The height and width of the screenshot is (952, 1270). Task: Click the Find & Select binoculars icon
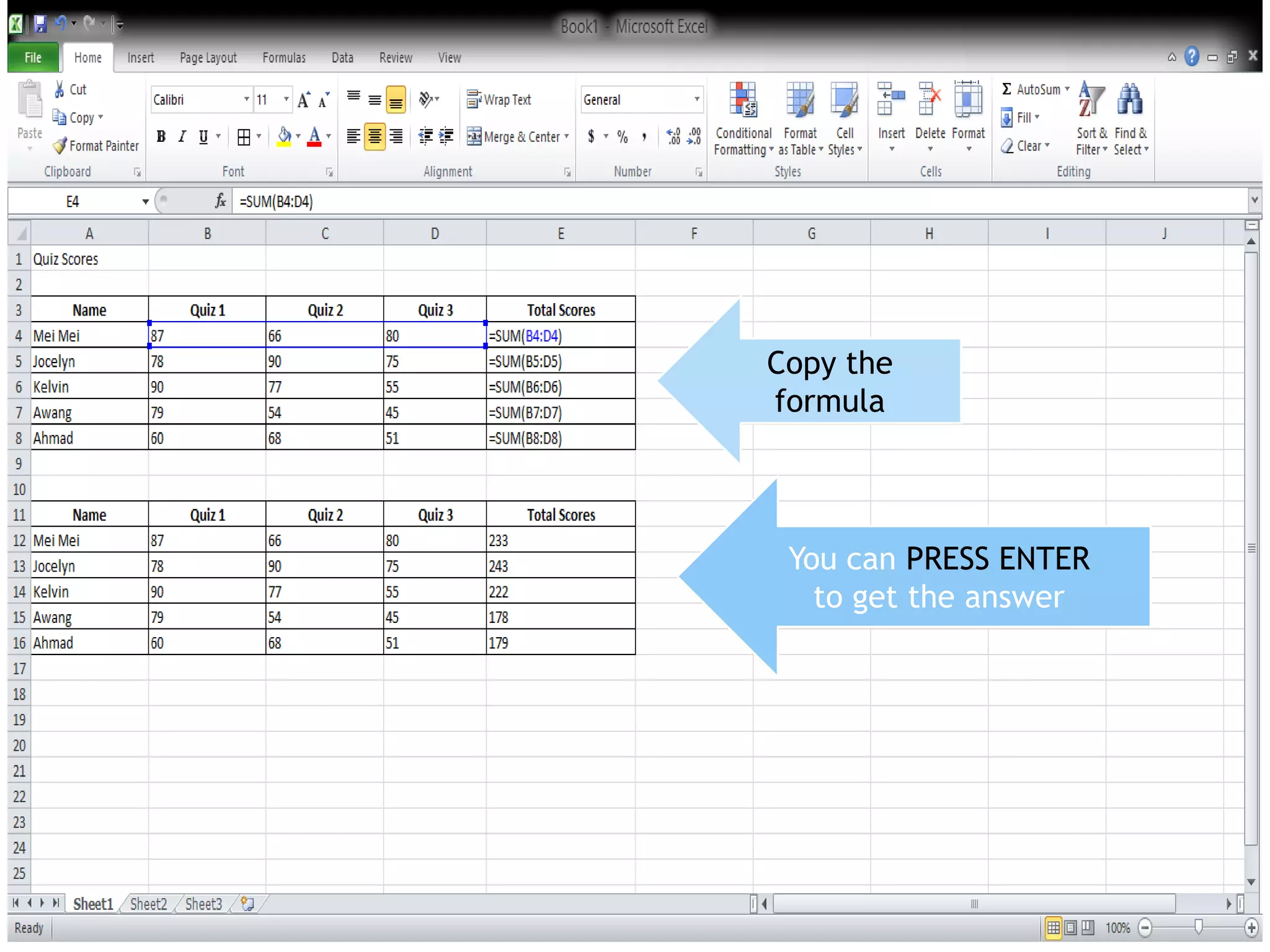[1129, 100]
